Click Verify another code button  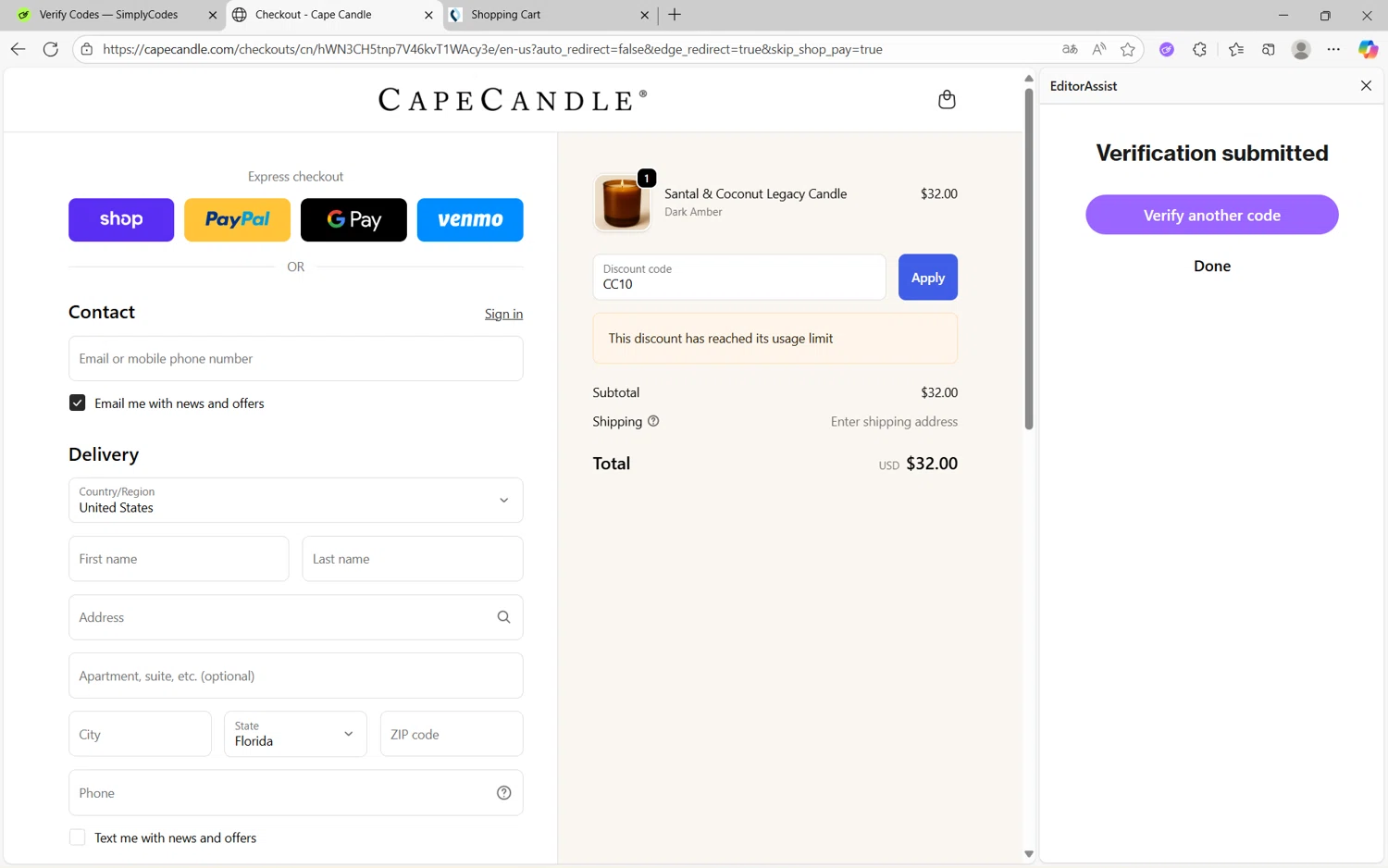pyautogui.click(x=1212, y=215)
